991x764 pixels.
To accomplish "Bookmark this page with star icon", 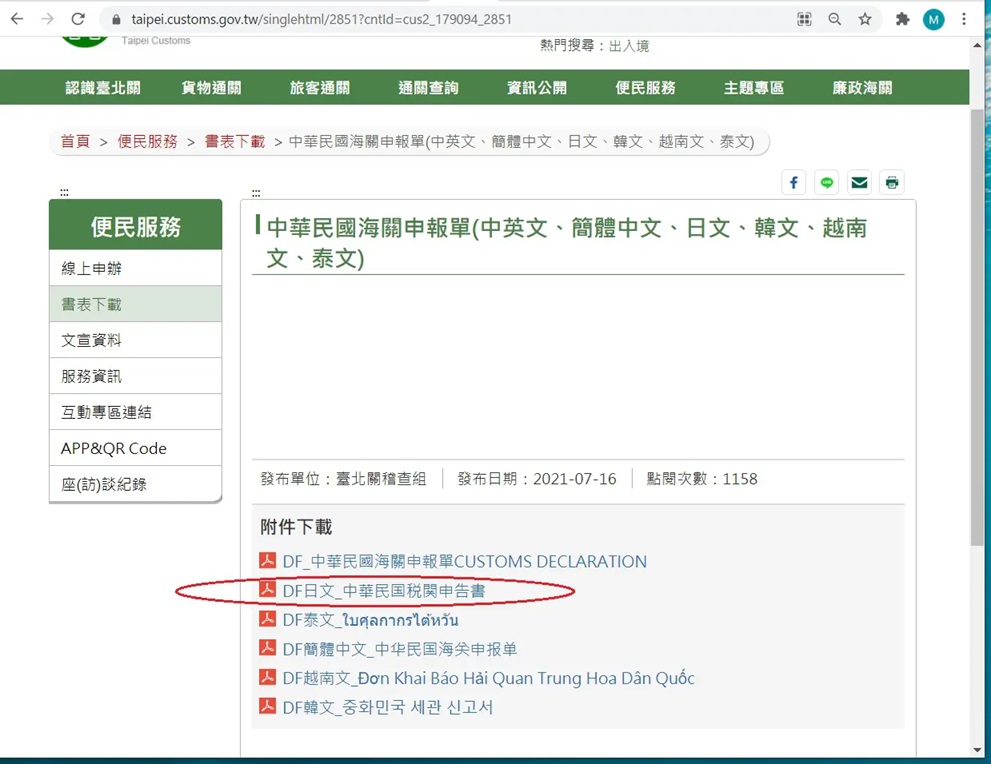I will click(865, 19).
